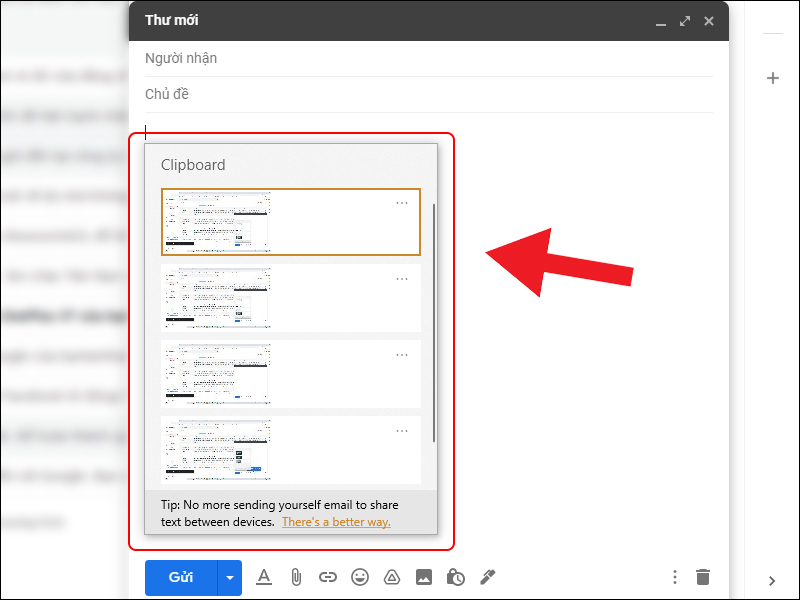Screen dimensions: 800x600
Task: Open the first clipboard item's ellipsis menu
Action: pyautogui.click(x=402, y=203)
